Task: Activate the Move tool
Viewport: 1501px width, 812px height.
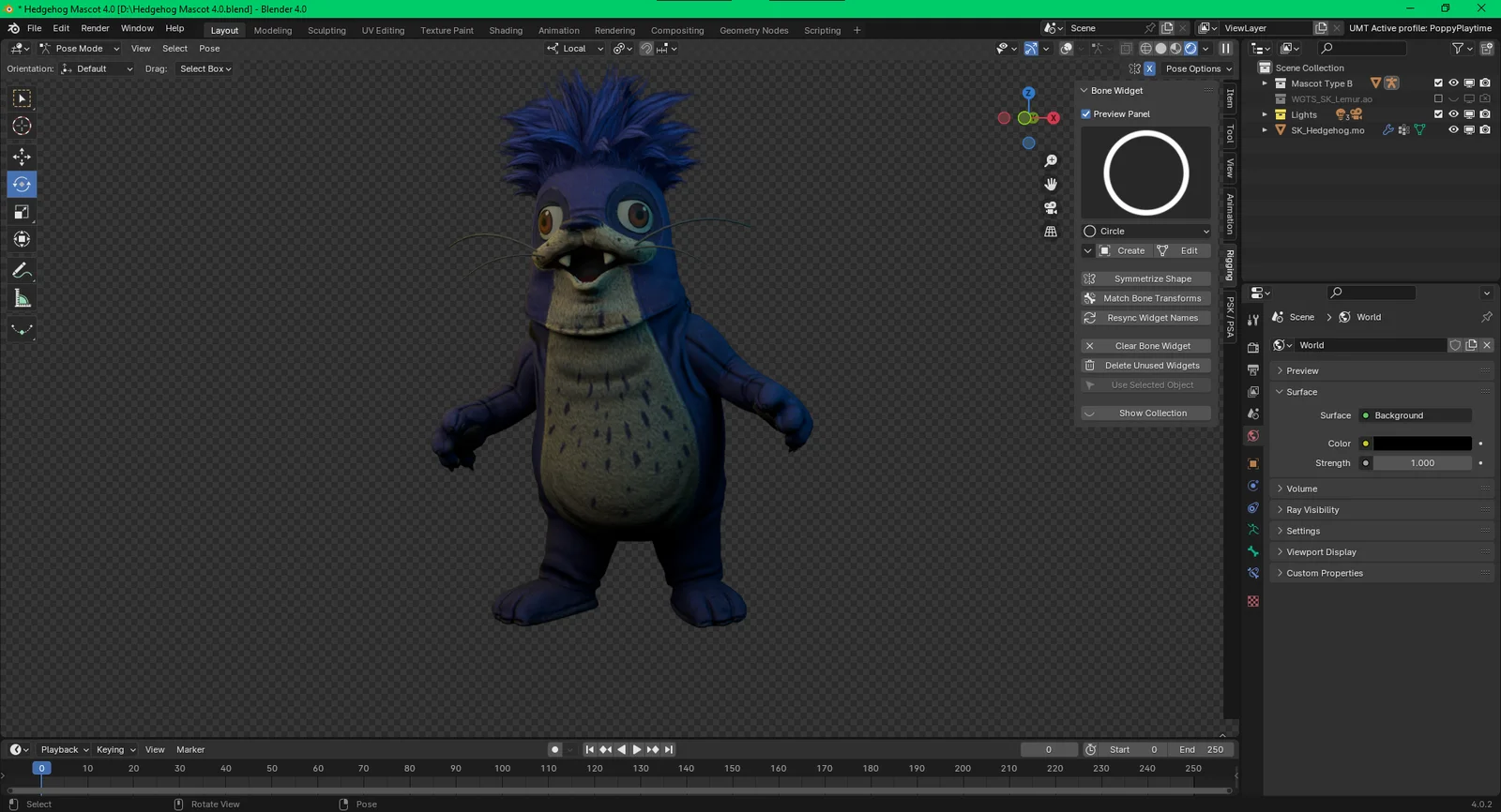Action: point(22,157)
